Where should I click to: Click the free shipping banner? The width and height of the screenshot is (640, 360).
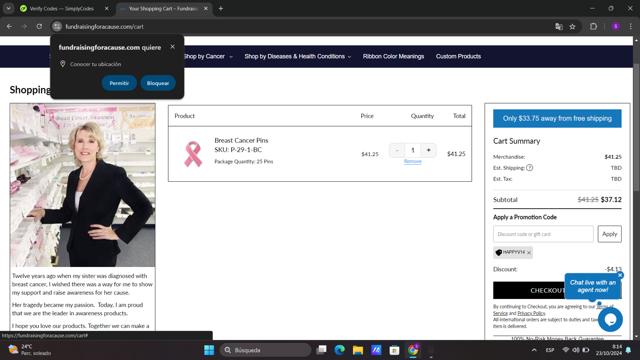click(557, 118)
